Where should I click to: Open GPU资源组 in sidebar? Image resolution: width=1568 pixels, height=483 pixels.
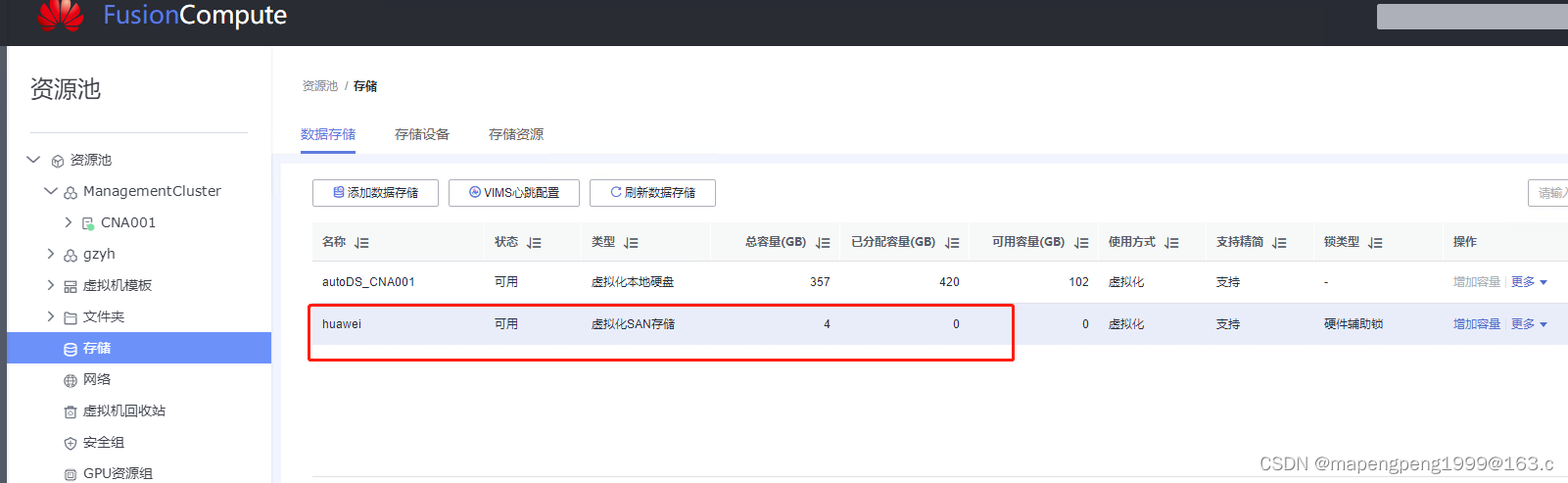[x=118, y=473]
